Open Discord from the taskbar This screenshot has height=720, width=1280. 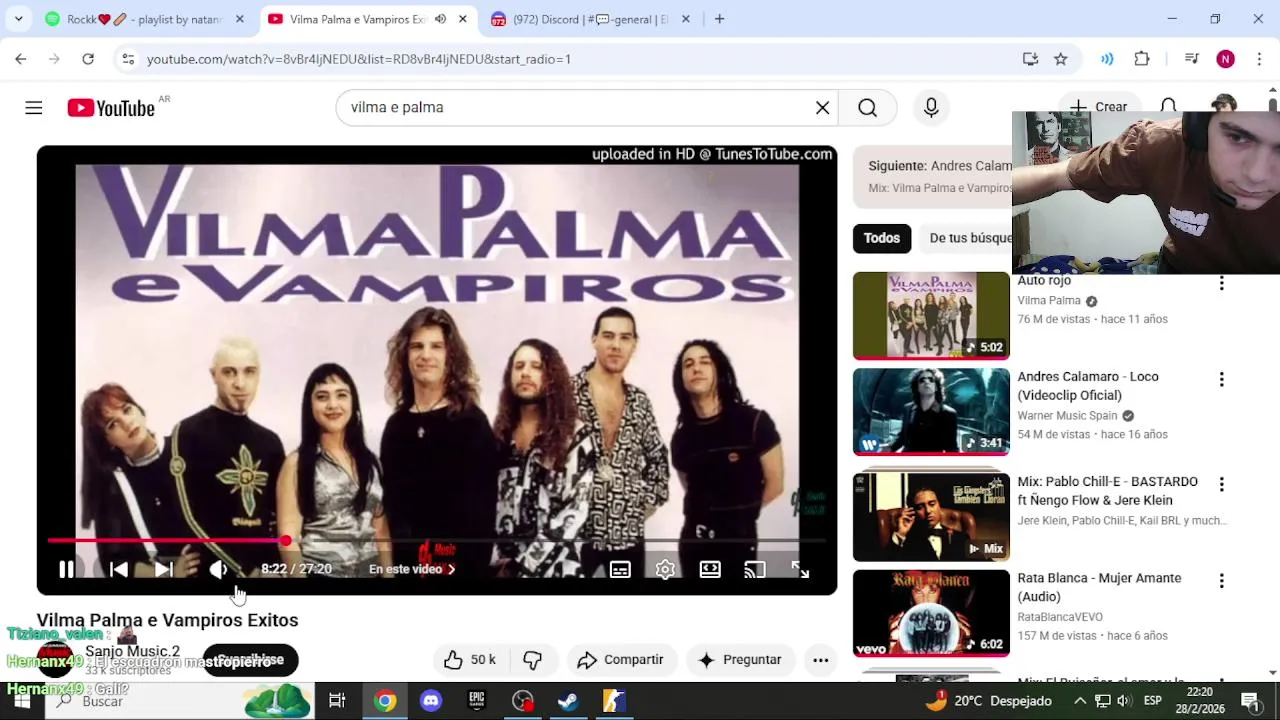tap(431, 701)
